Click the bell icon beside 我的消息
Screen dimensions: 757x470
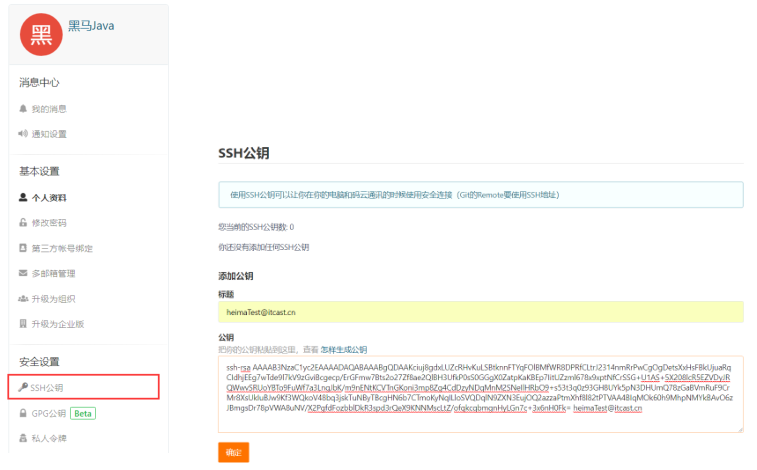tap(23, 109)
